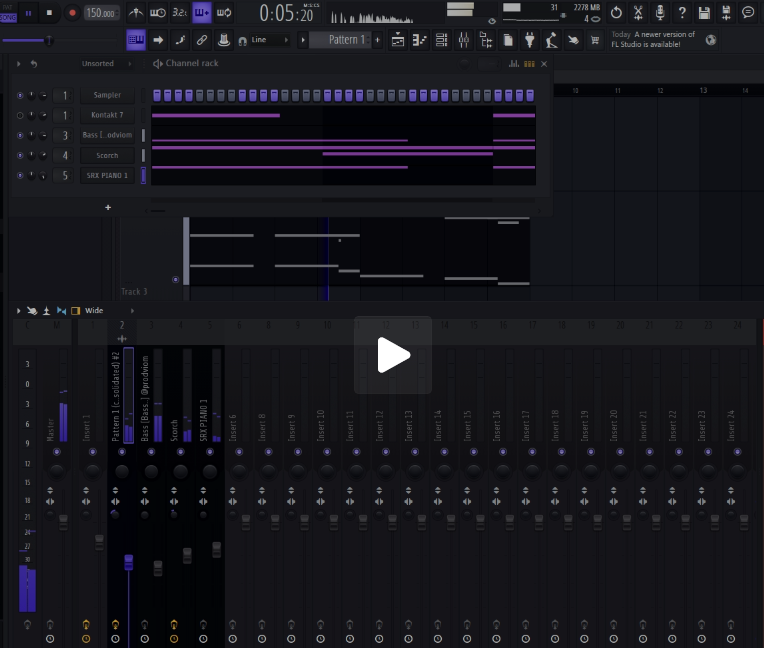Open the channel rack graph editor icon

pos(515,63)
